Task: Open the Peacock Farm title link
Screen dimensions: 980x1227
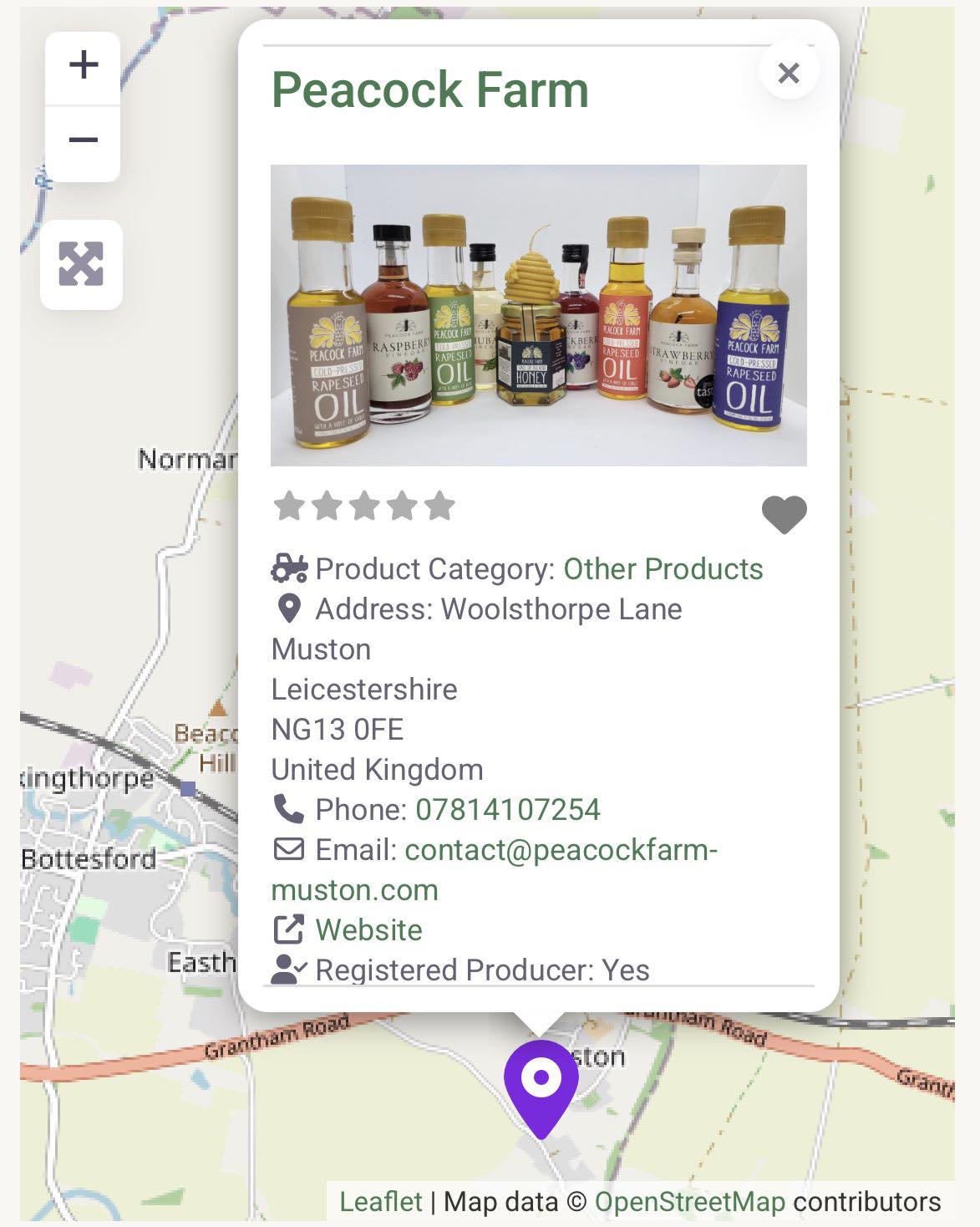Action: click(430, 89)
